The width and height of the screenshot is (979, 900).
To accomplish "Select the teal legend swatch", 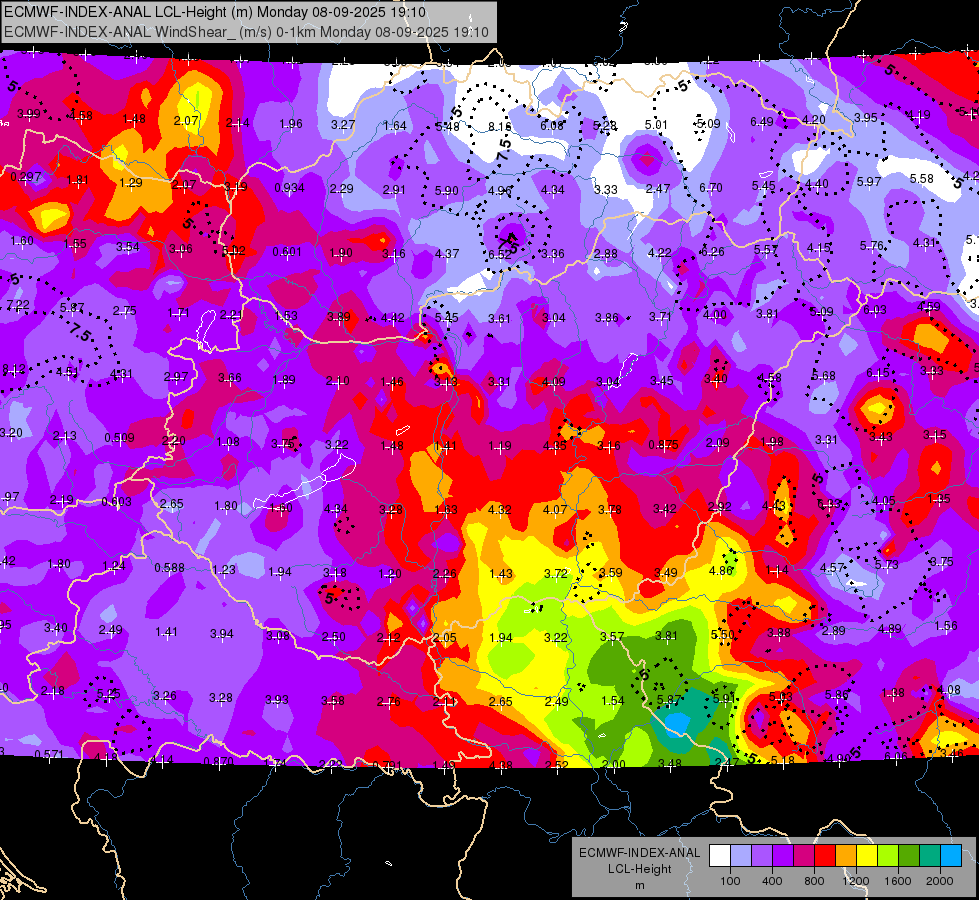I will tap(930, 855).
